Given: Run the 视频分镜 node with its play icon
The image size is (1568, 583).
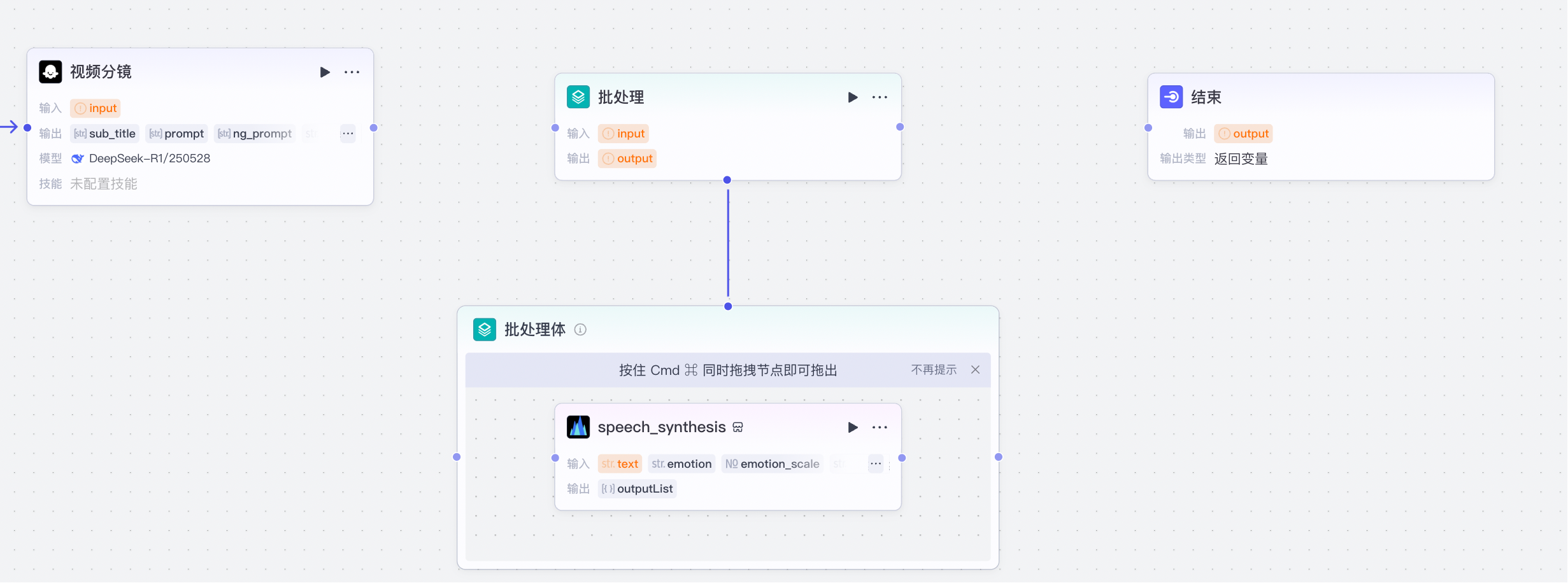Looking at the screenshot, I should point(325,72).
